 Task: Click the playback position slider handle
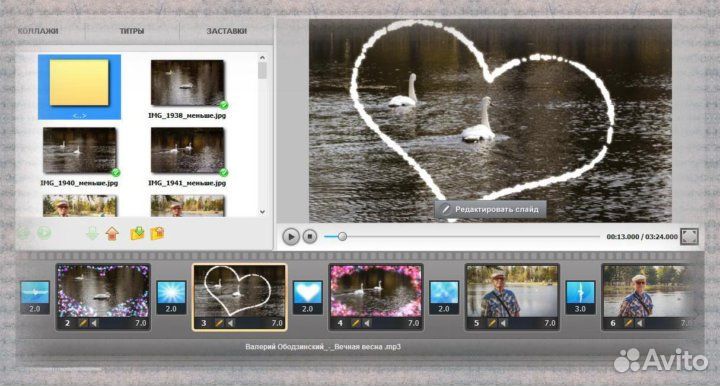[342, 236]
